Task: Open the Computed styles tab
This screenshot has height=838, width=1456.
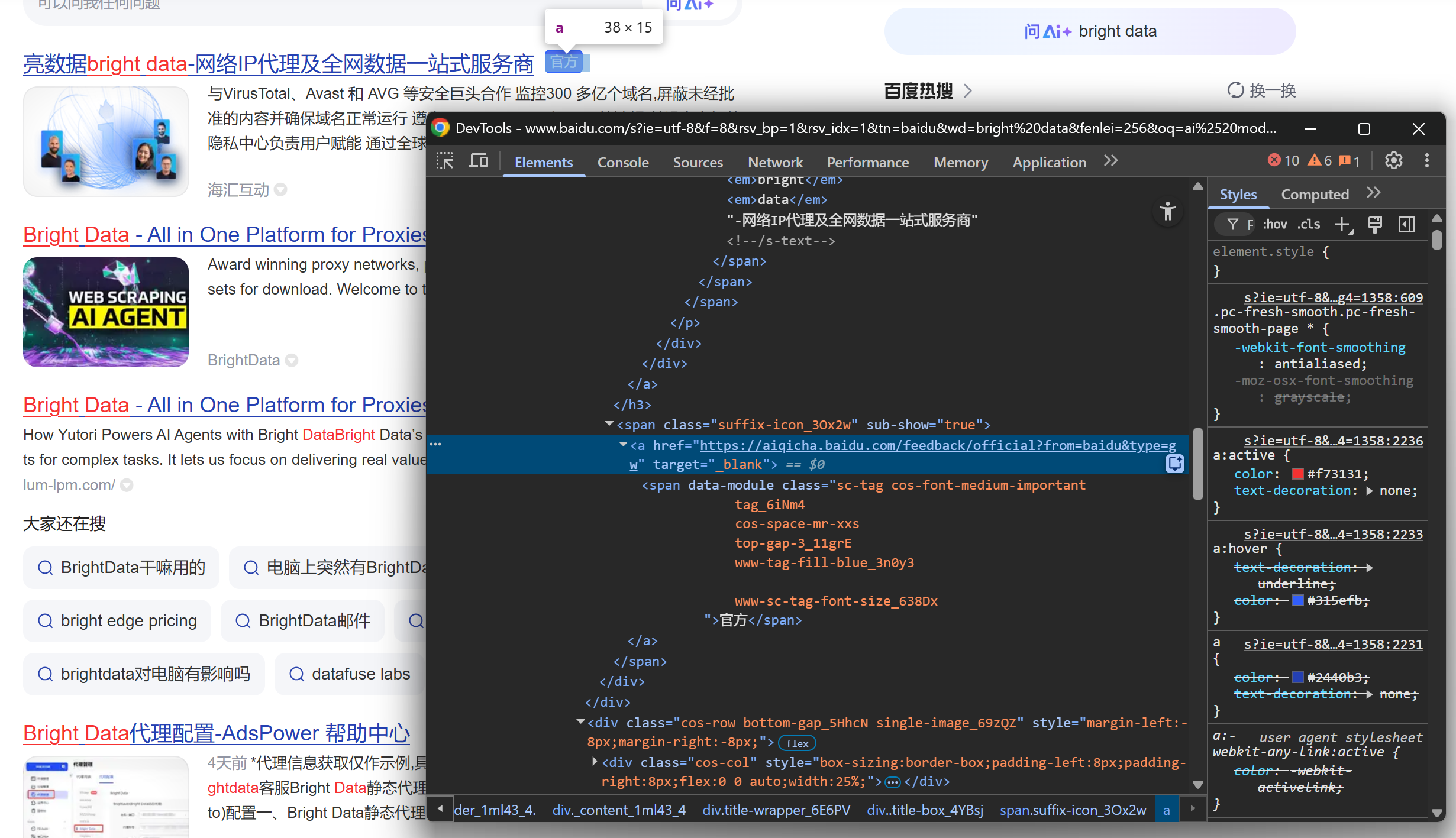Action: [x=1315, y=194]
